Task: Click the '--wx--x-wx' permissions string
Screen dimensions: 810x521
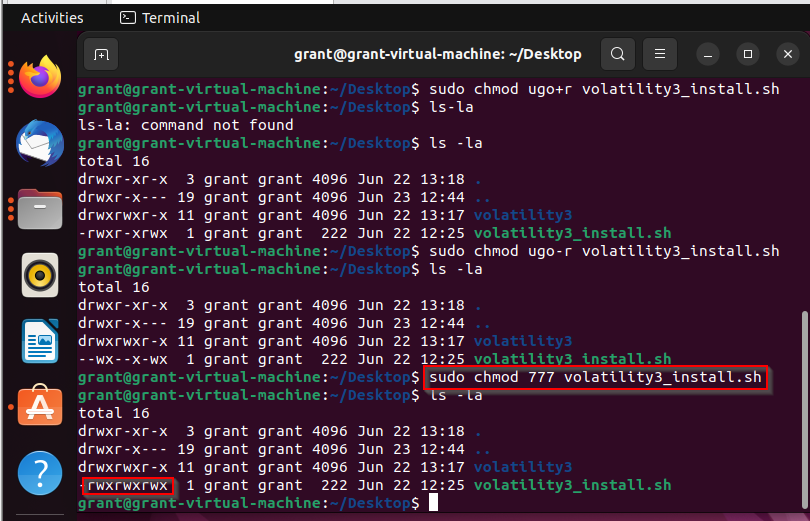Action: point(123,359)
